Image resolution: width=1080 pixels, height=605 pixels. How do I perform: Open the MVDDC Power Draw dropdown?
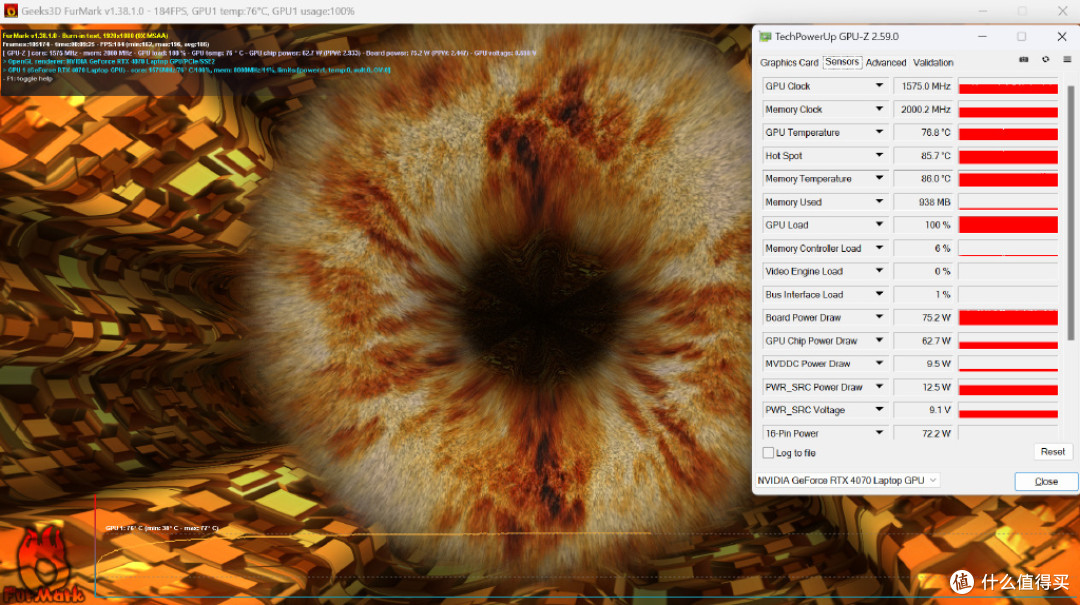coord(879,364)
